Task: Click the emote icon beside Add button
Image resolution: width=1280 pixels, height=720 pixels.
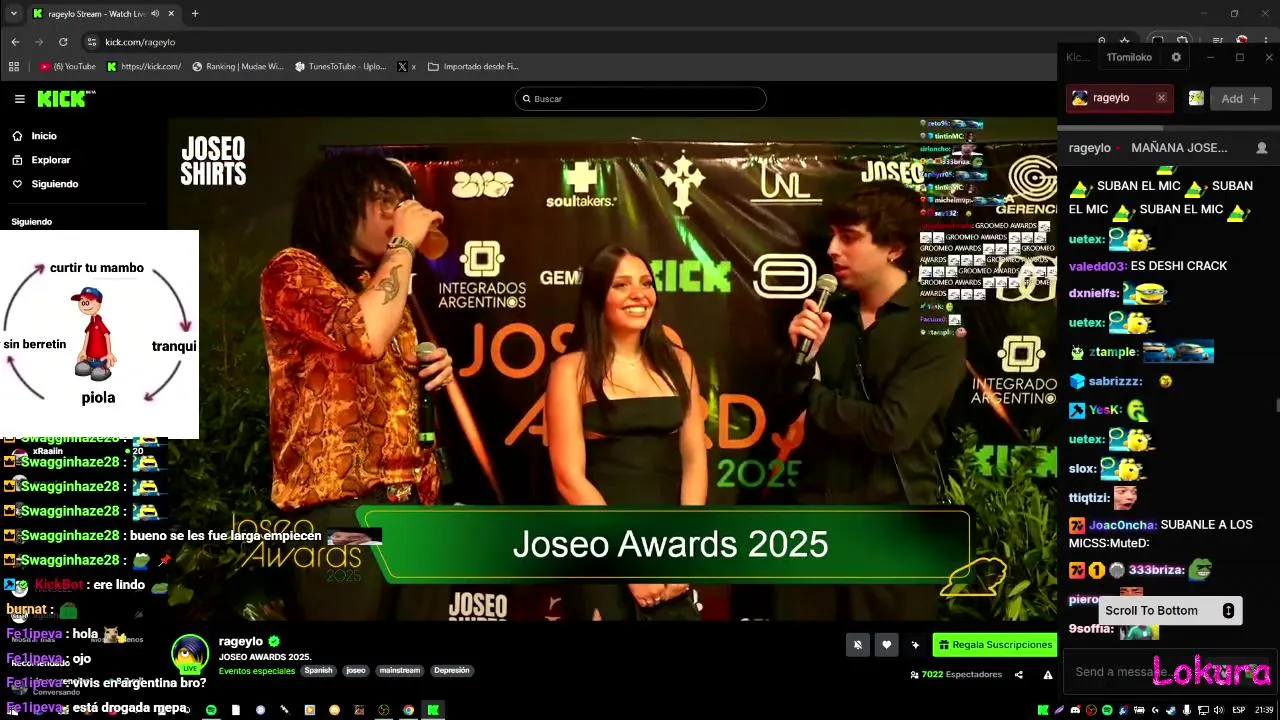Action: [1195, 98]
